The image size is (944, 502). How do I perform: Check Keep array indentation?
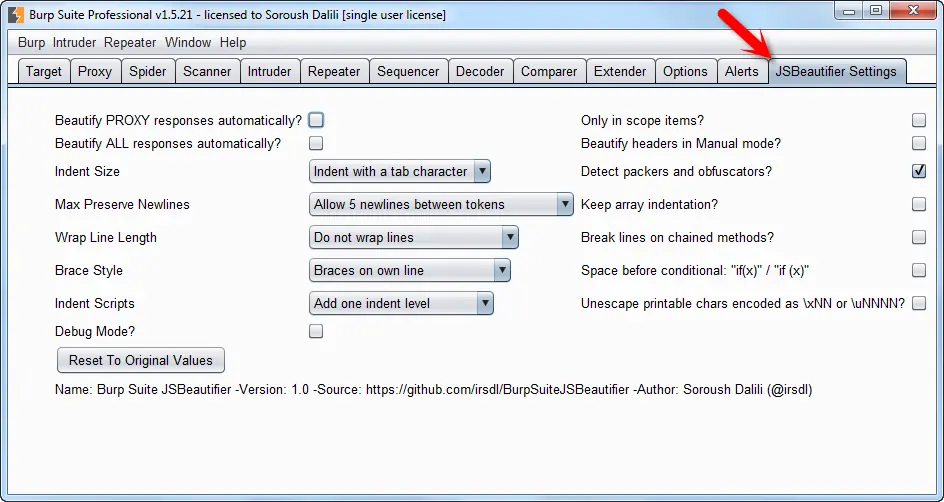pyautogui.click(x=919, y=204)
